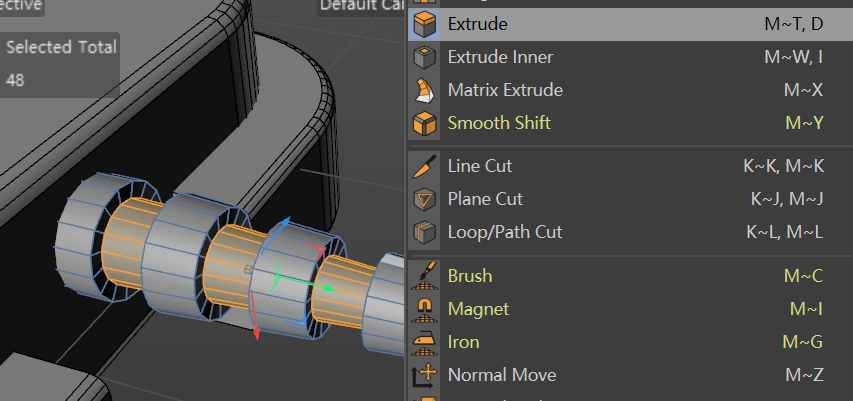Viewport: 853px width, 401px height.
Task: Click the Smooth Shift icon
Action: [424, 123]
